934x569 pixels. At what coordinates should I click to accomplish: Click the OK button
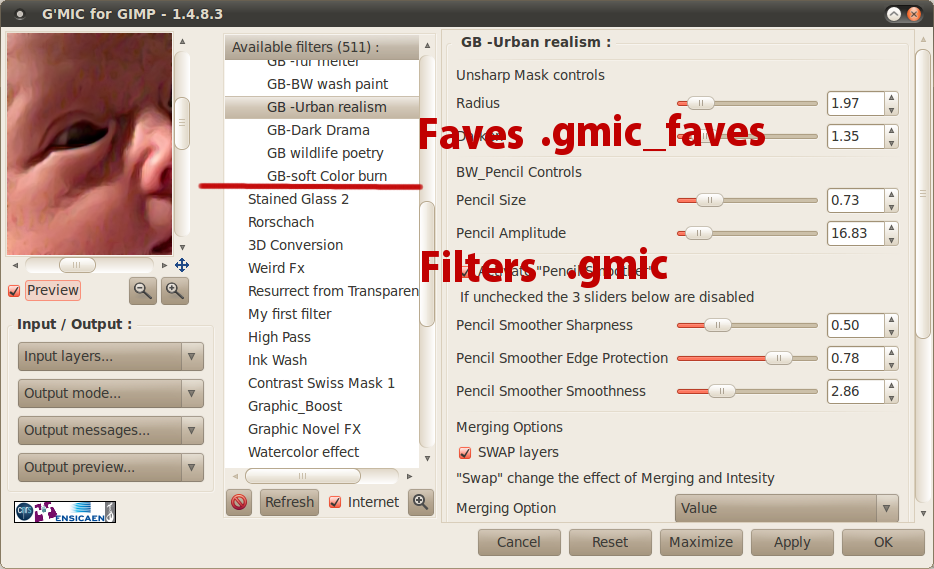[883, 542]
